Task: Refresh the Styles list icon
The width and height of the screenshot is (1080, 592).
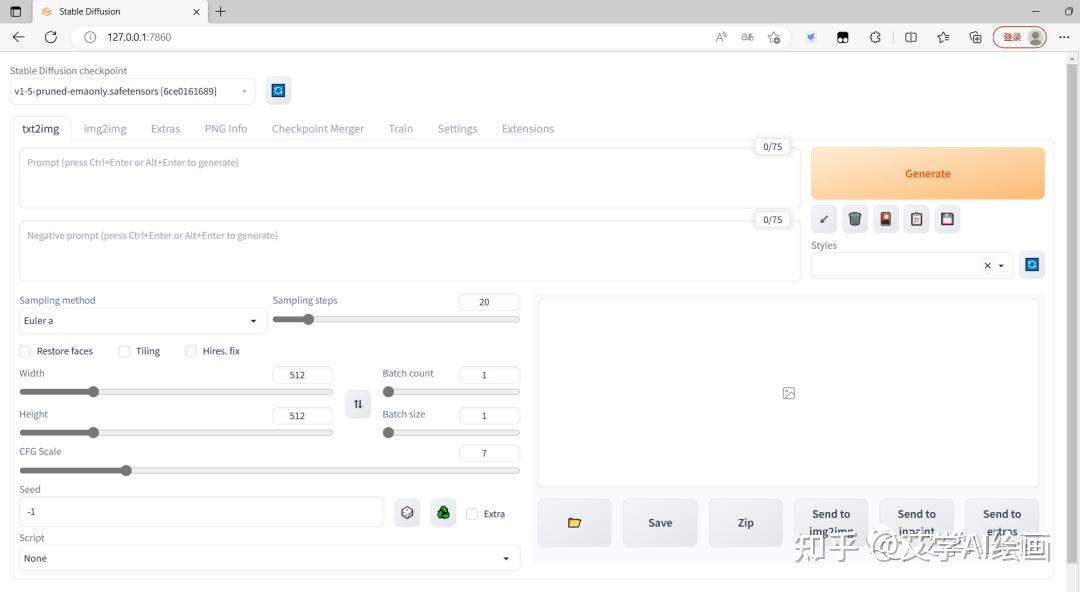Action: click(x=1032, y=265)
